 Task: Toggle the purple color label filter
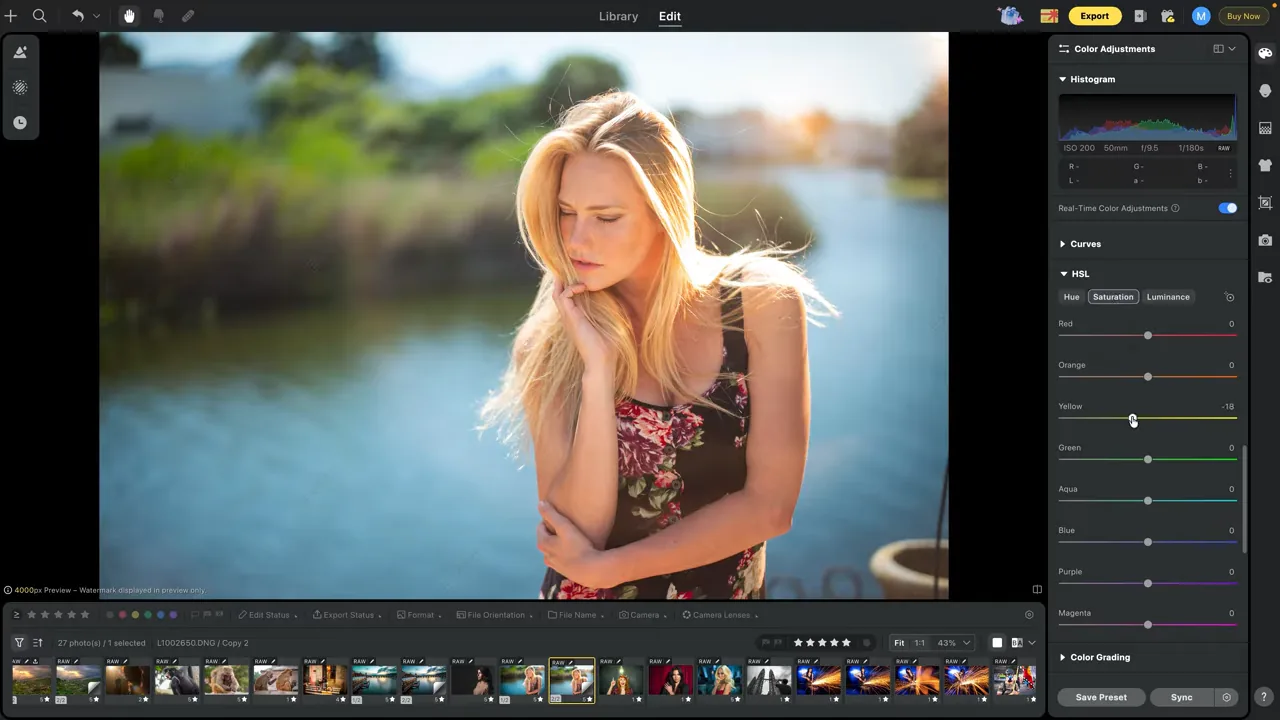point(173,615)
